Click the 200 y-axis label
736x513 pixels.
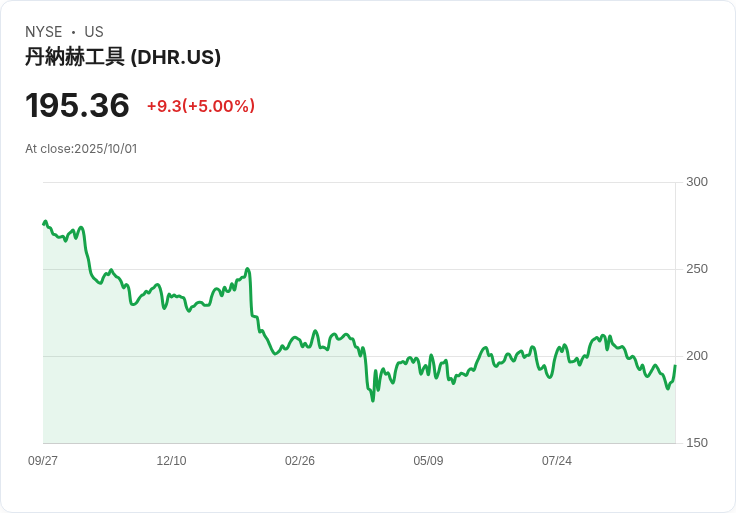click(x=697, y=356)
